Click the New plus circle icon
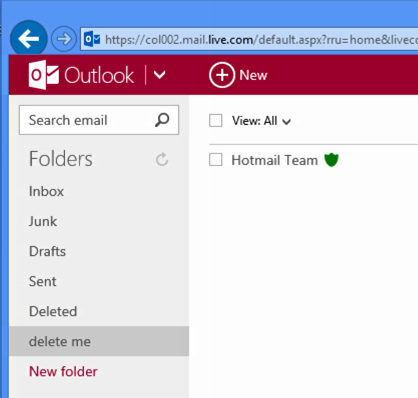The height and width of the screenshot is (398, 418). [222, 75]
